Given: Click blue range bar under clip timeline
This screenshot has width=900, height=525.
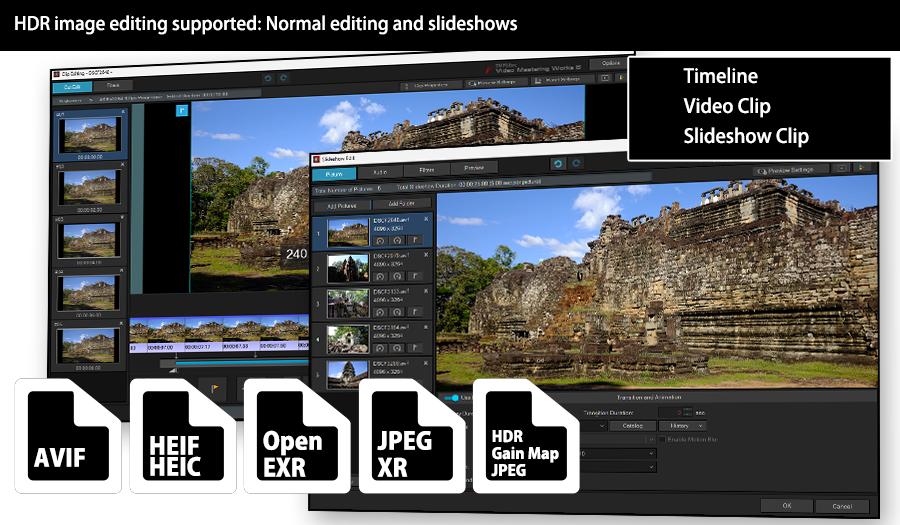Looking at the screenshot, I should (241, 363).
